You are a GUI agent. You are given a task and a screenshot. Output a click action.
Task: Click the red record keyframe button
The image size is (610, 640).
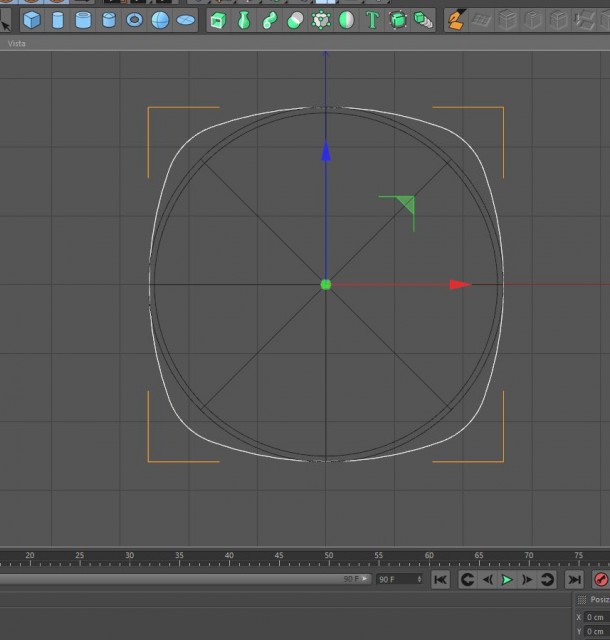point(601,580)
